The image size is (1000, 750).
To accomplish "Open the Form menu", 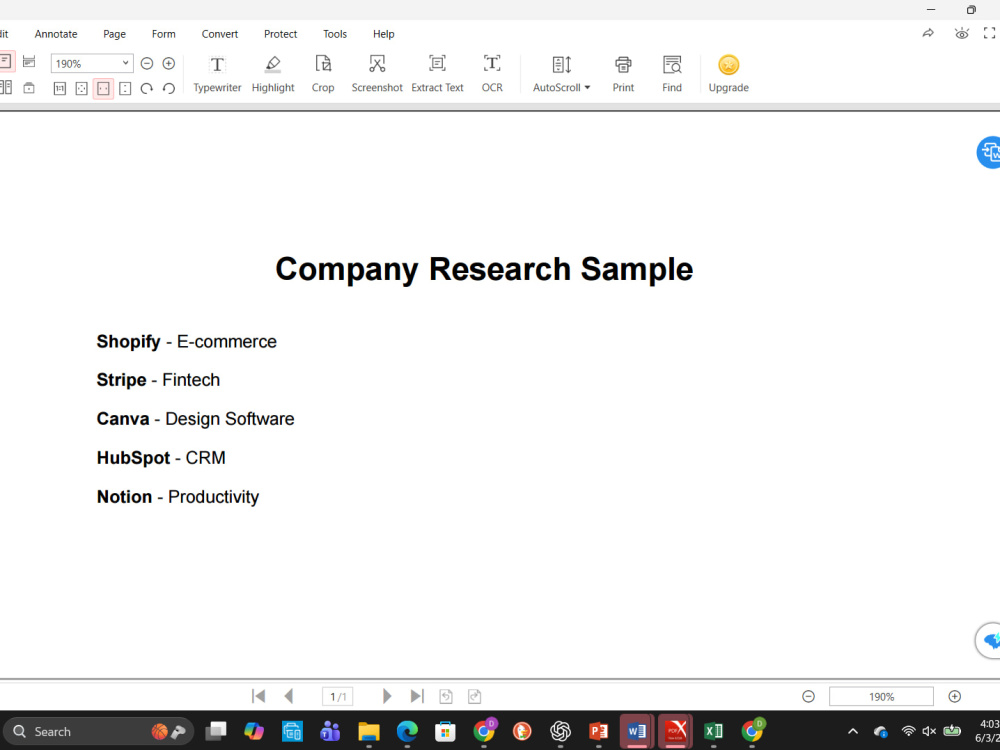I will coord(163,34).
